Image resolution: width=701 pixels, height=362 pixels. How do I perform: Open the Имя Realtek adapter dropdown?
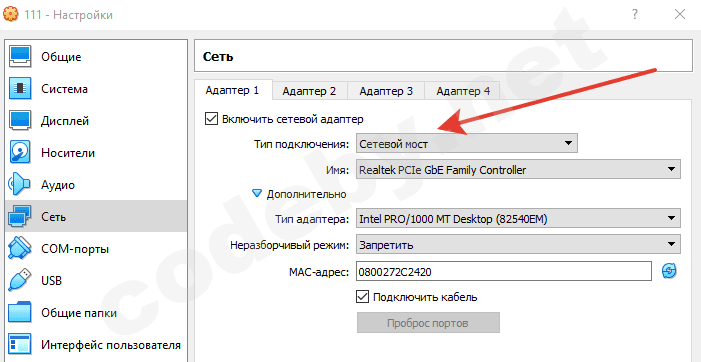click(x=518, y=170)
